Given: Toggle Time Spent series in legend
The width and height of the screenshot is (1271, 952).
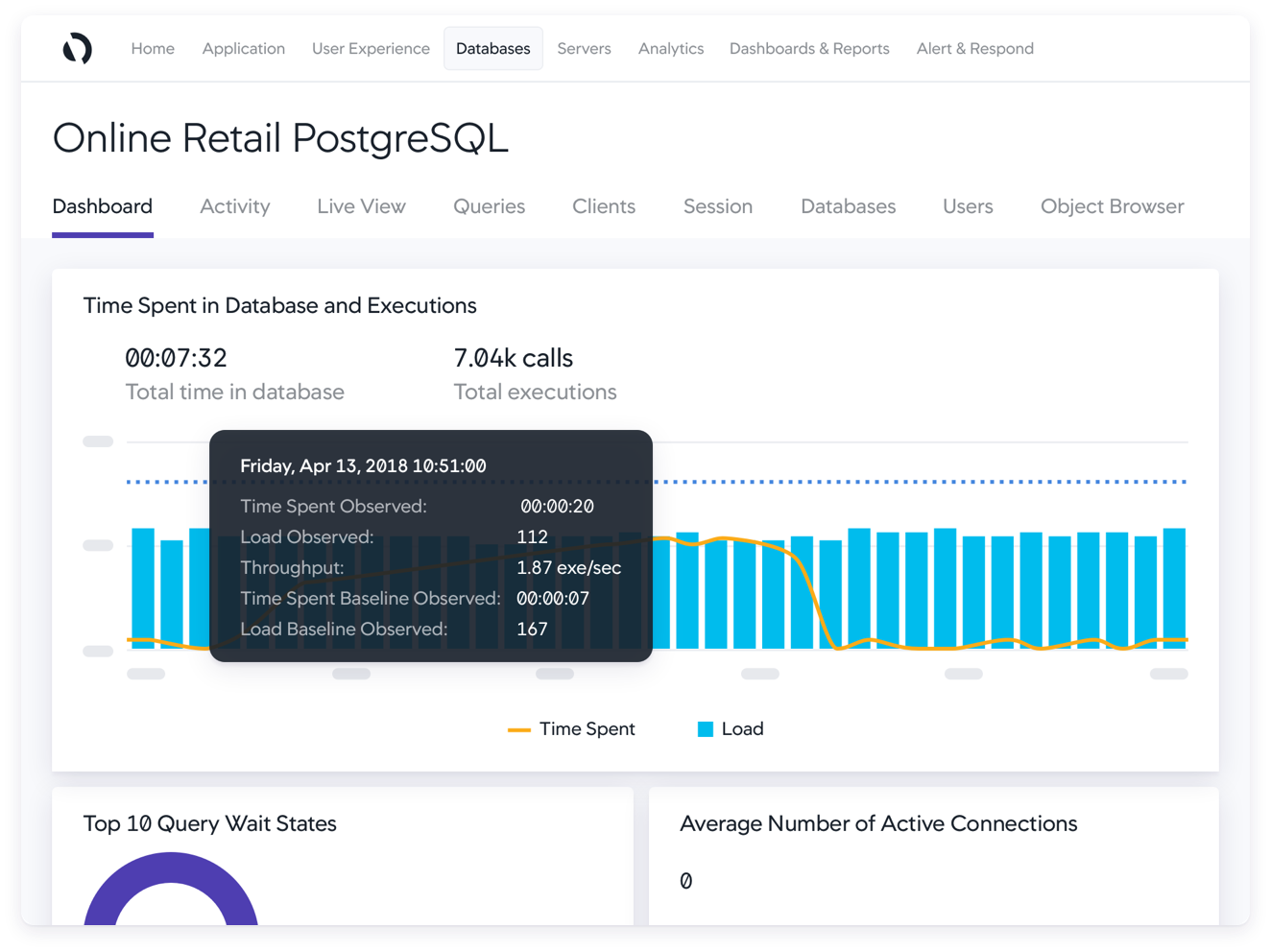Looking at the screenshot, I should coord(571,729).
